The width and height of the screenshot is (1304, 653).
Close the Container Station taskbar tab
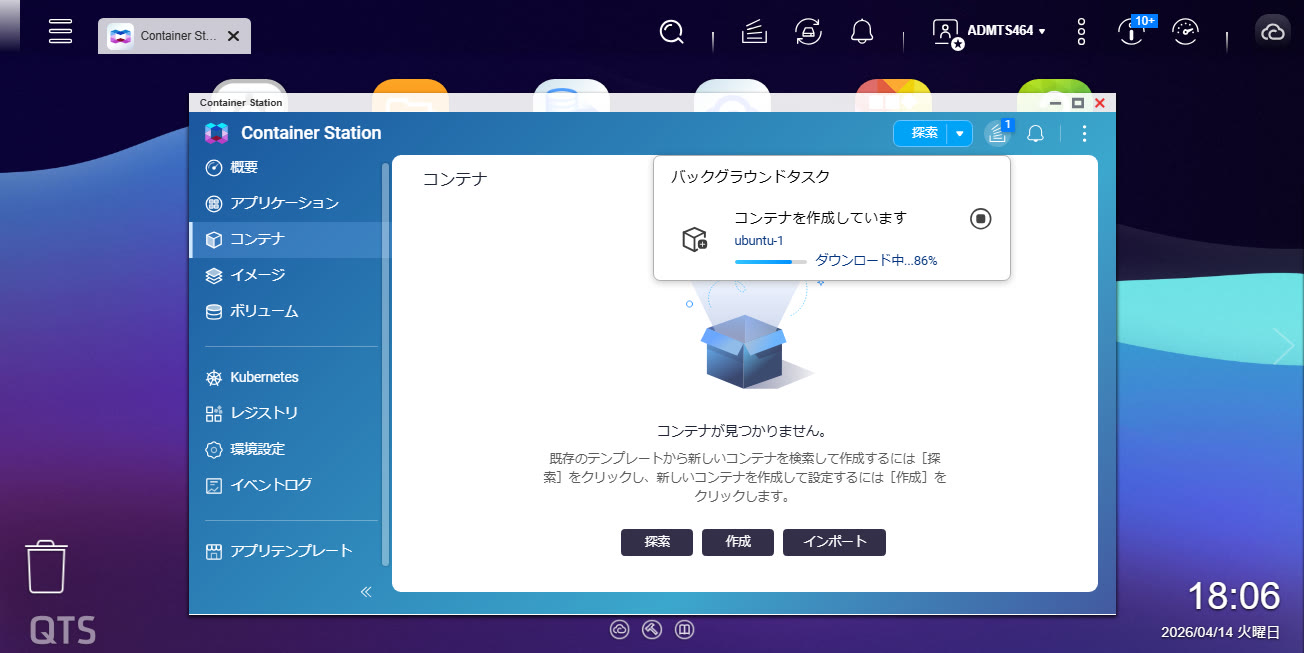point(233,36)
